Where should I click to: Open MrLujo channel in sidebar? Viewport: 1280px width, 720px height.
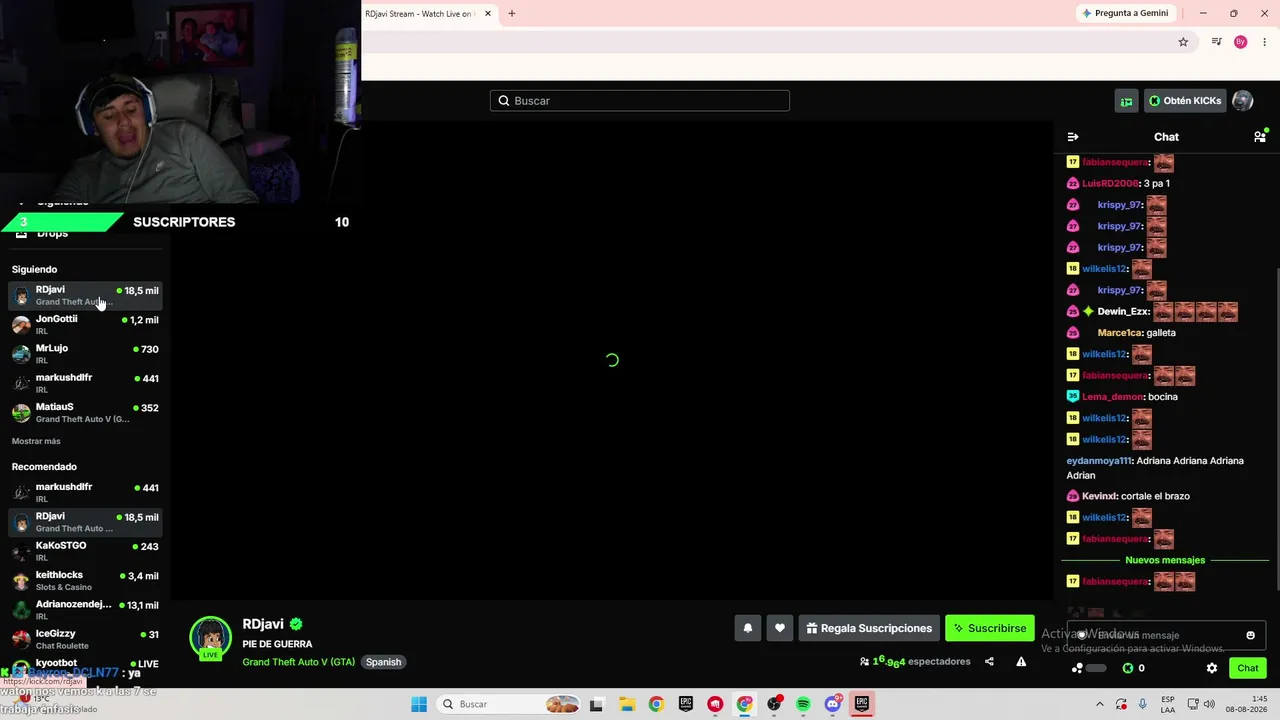click(x=85, y=354)
